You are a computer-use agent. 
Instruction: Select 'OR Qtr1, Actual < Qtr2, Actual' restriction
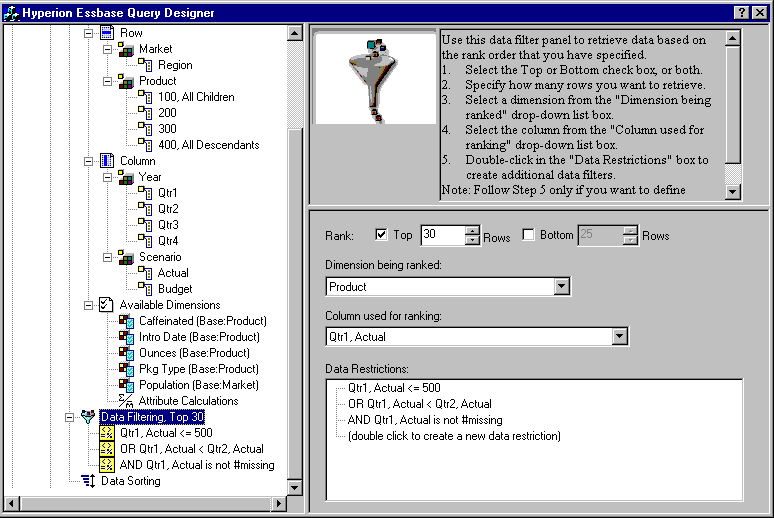tap(191, 449)
